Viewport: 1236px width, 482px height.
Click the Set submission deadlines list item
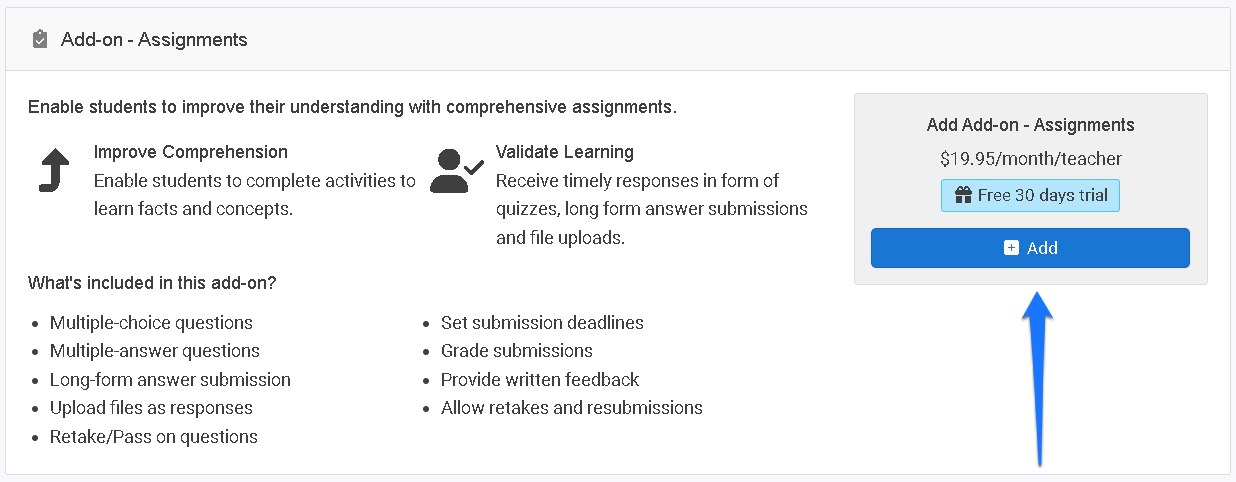tap(542, 323)
